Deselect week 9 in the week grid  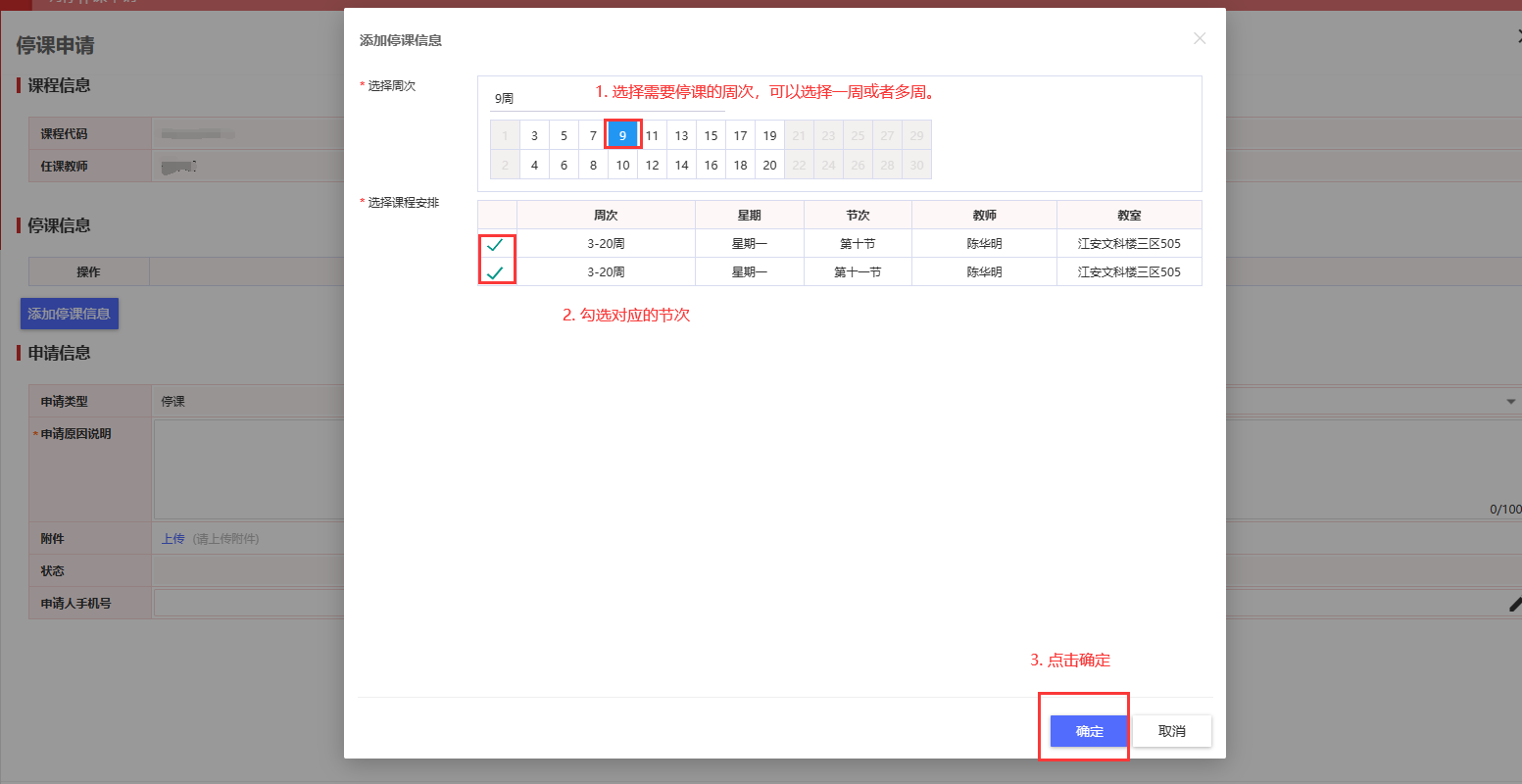[x=622, y=135]
